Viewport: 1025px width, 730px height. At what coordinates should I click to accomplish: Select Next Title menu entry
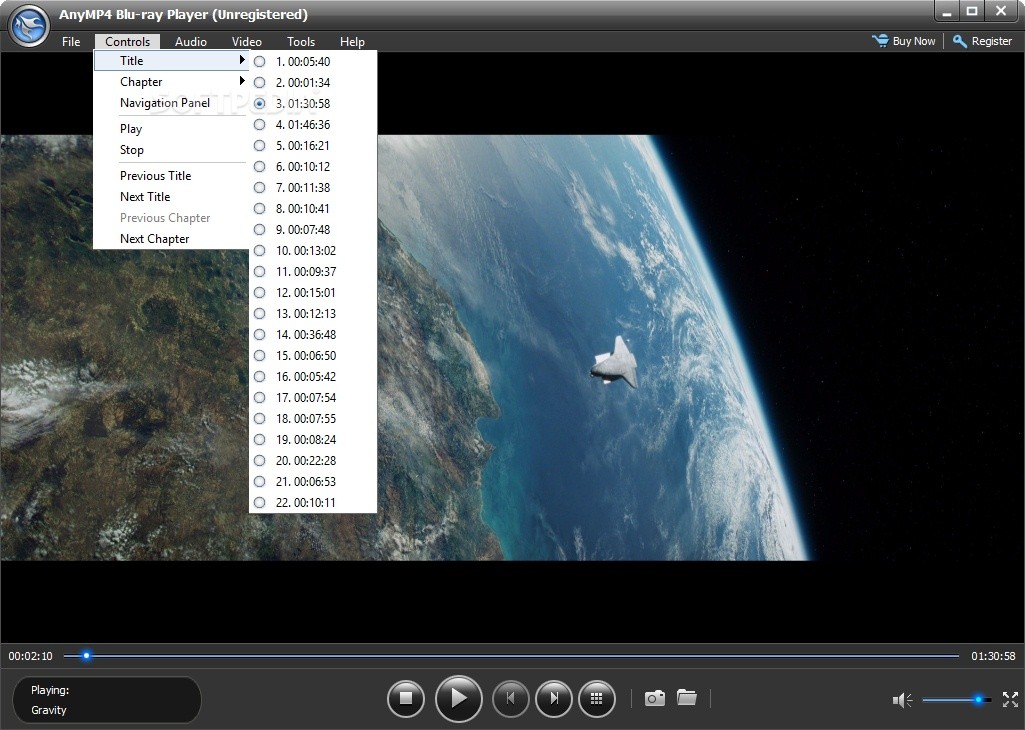pos(171,197)
